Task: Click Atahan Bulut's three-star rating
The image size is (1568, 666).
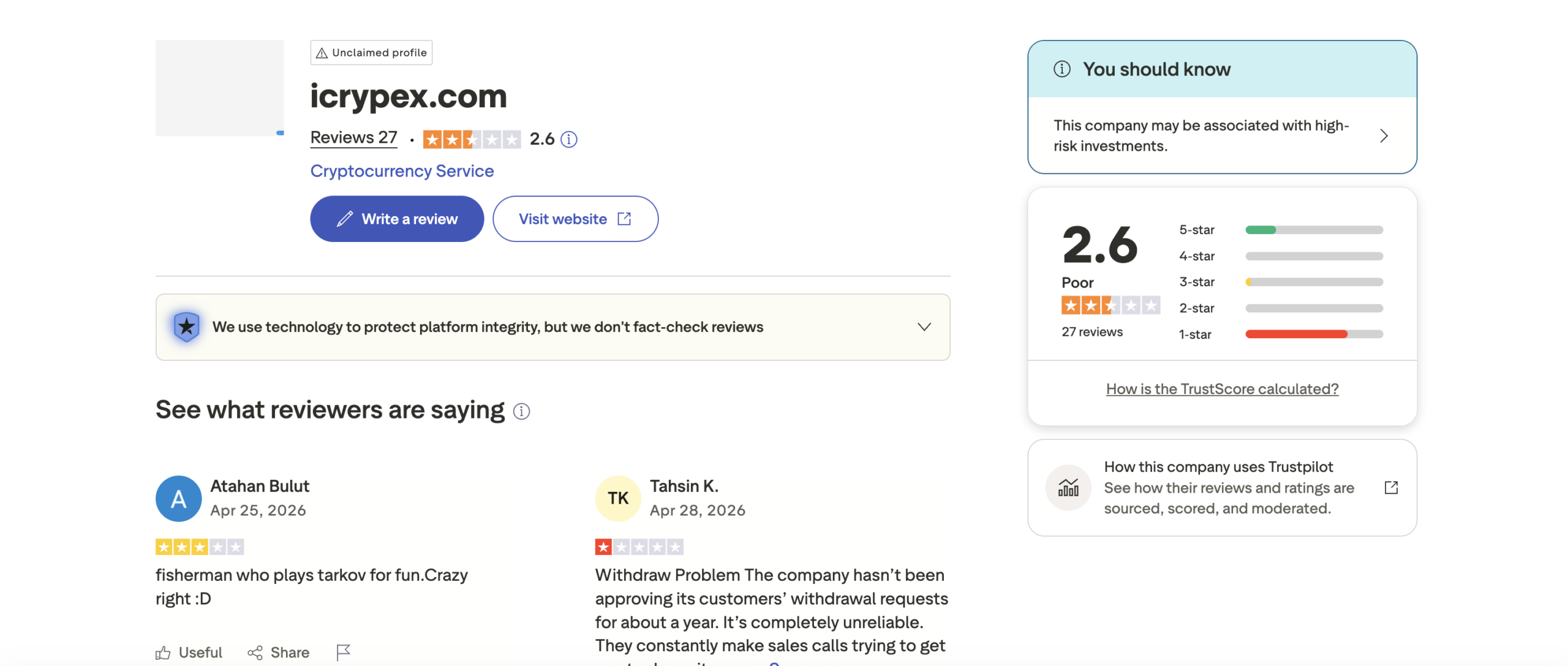Action: click(200, 547)
